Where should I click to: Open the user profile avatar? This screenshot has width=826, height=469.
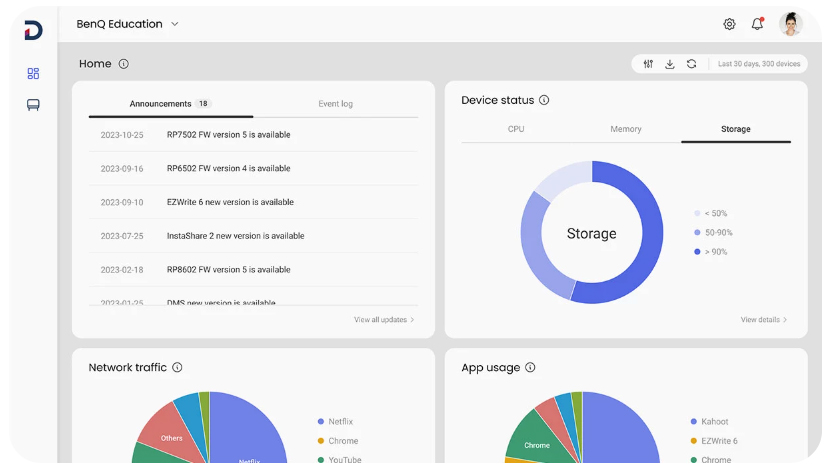click(x=791, y=24)
